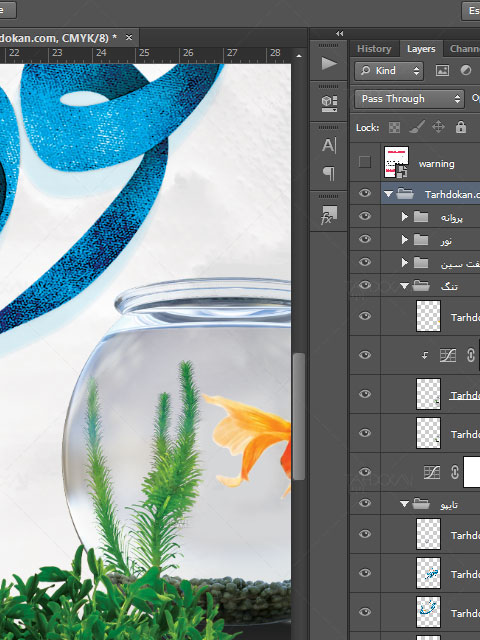The height and width of the screenshot is (640, 480).
Task: Click the canvas vertical scrollbar thumb
Action: pos(299,416)
